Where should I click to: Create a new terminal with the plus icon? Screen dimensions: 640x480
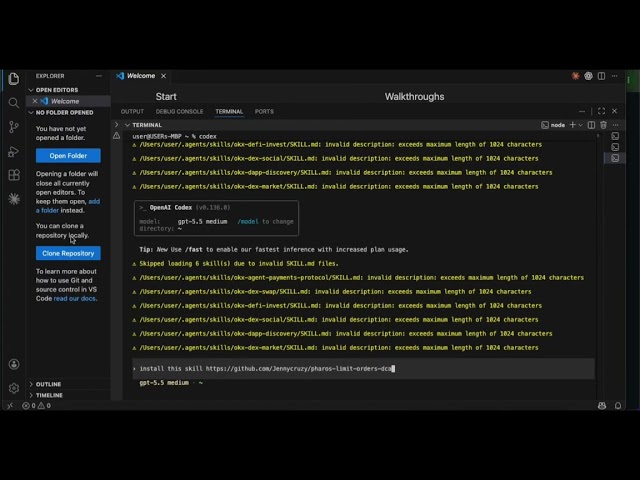point(573,125)
